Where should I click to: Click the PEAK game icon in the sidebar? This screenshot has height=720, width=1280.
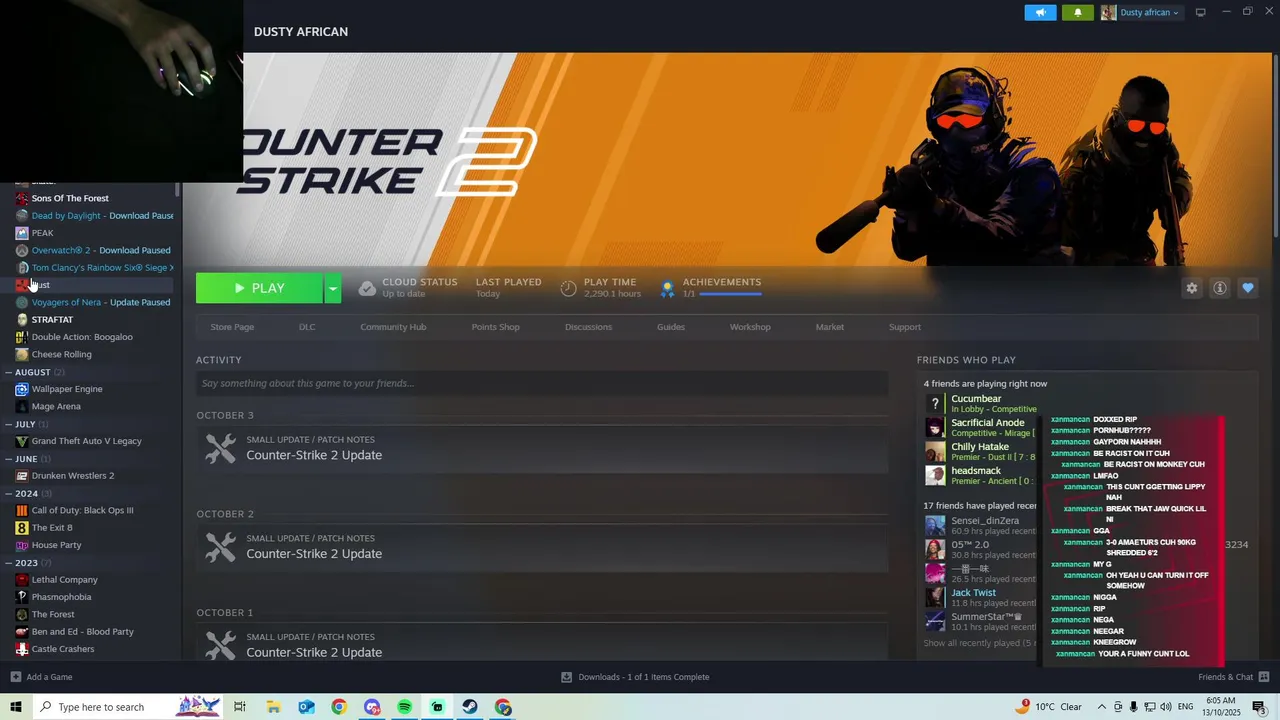(x=22, y=233)
